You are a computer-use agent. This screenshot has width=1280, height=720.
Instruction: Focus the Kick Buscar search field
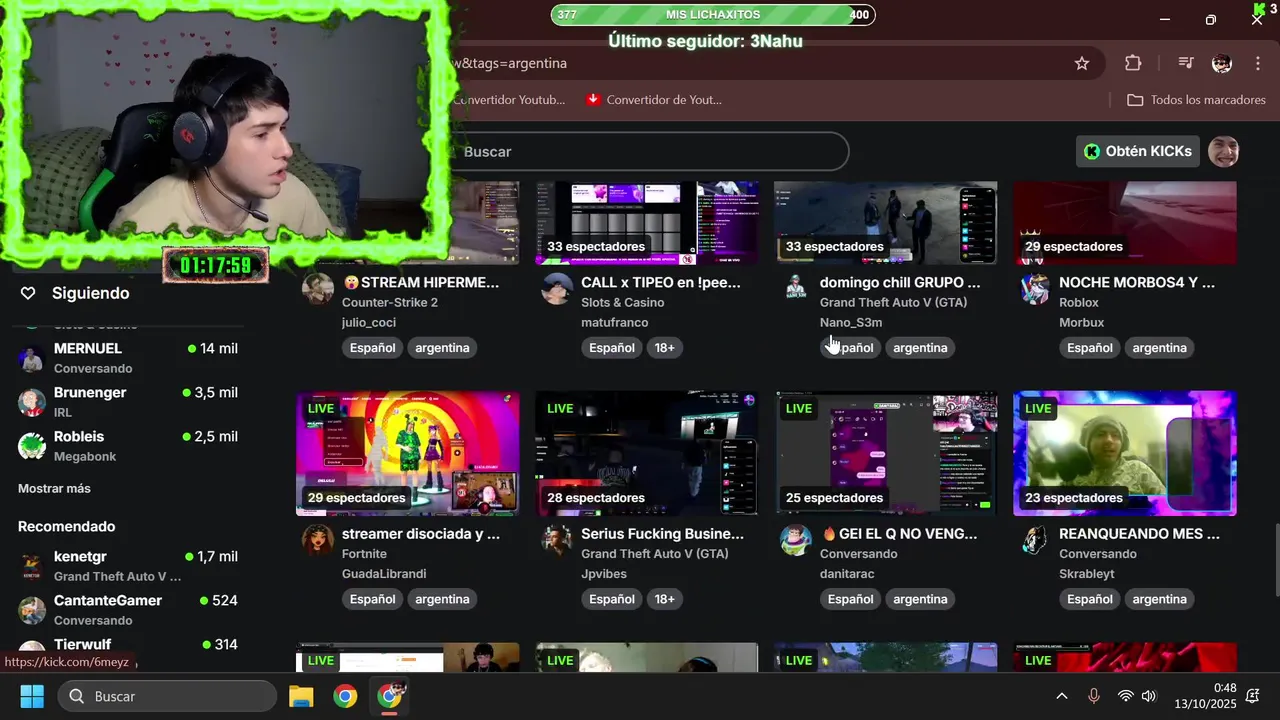click(650, 151)
